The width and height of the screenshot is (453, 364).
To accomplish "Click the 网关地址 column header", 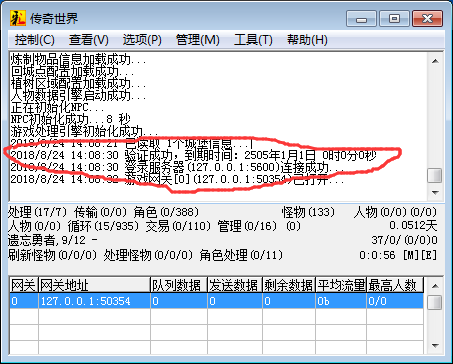I will tap(94, 285).
